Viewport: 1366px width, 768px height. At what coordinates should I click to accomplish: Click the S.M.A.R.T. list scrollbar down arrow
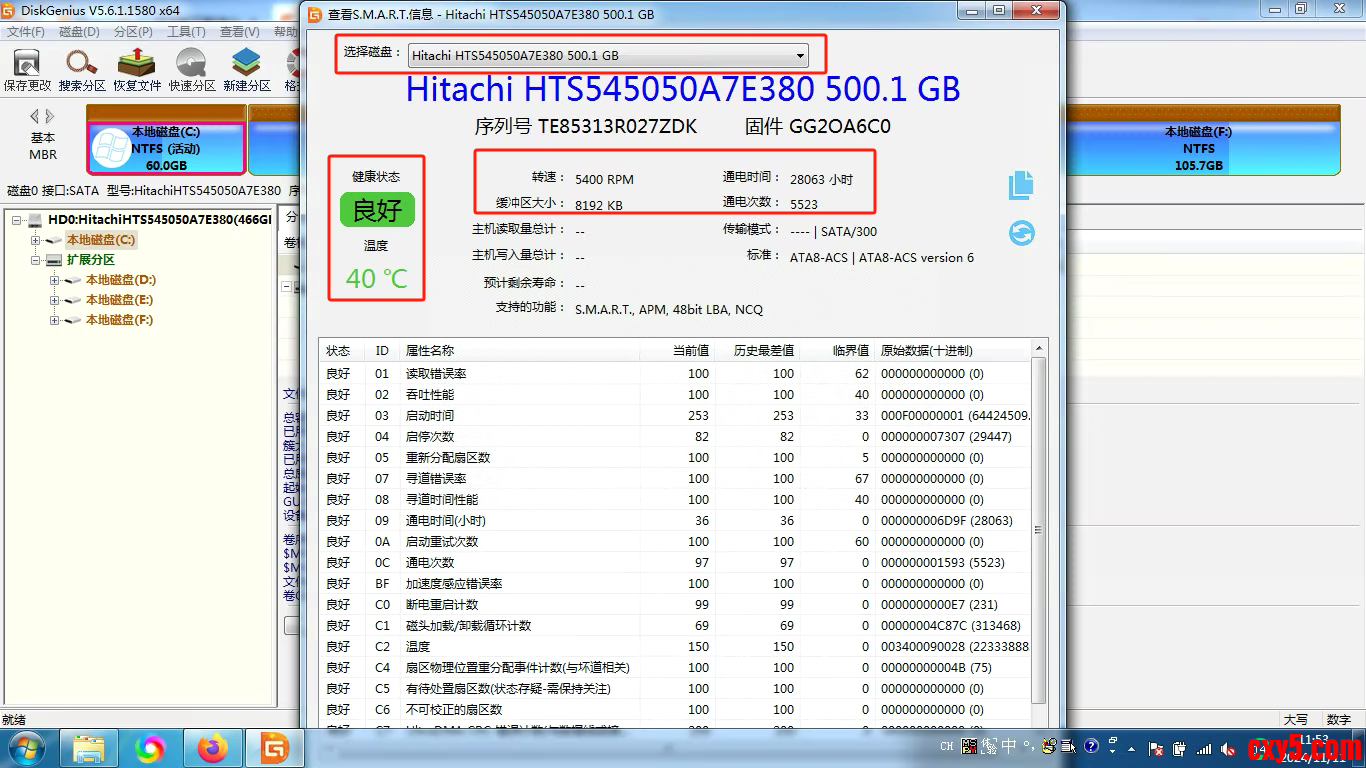coord(1040,723)
